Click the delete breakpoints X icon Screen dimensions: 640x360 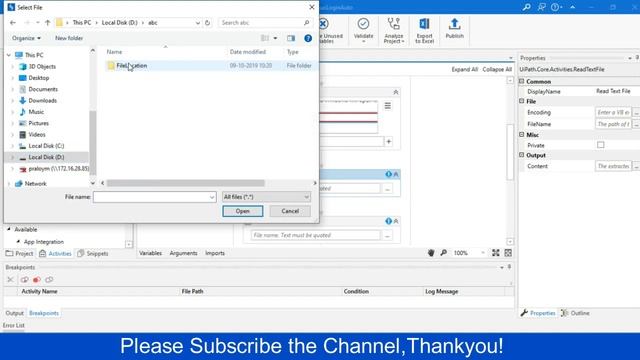pos(11,280)
